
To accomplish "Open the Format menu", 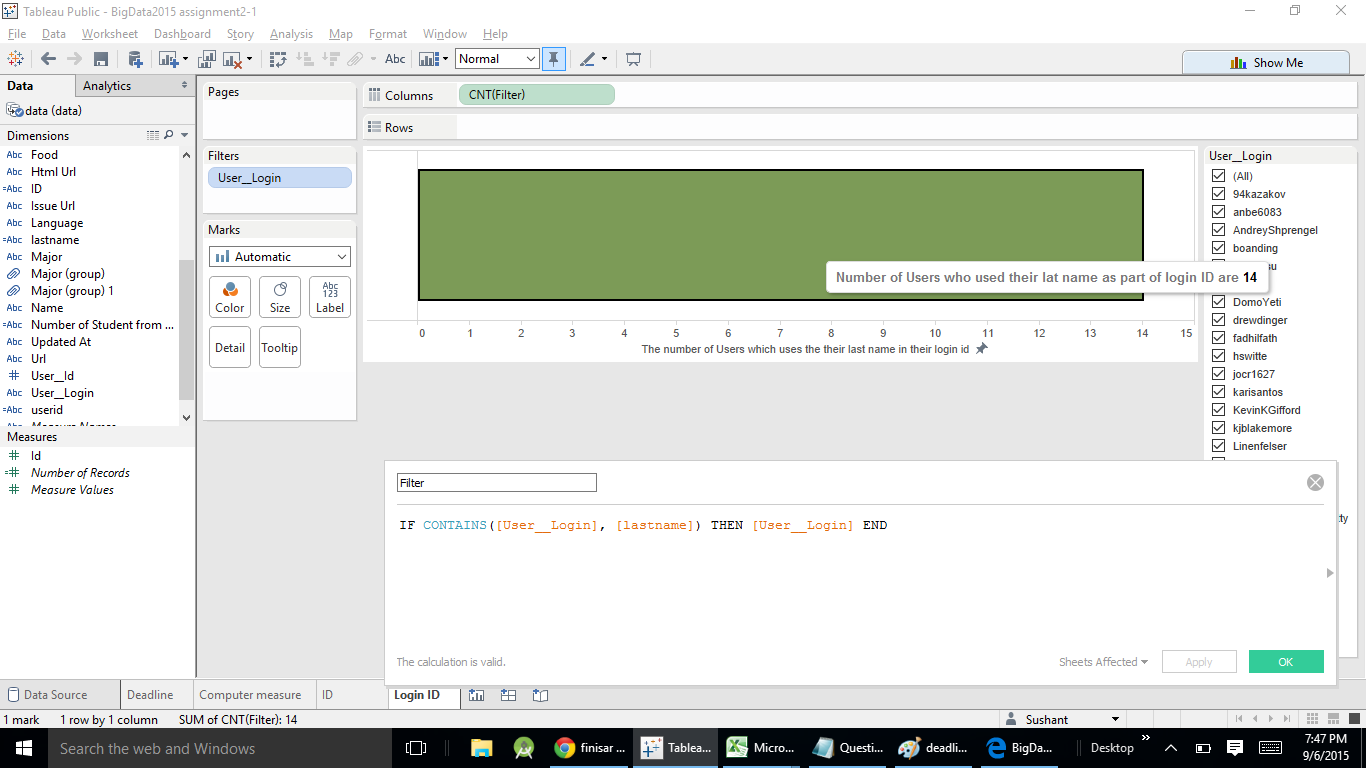I will (388, 34).
